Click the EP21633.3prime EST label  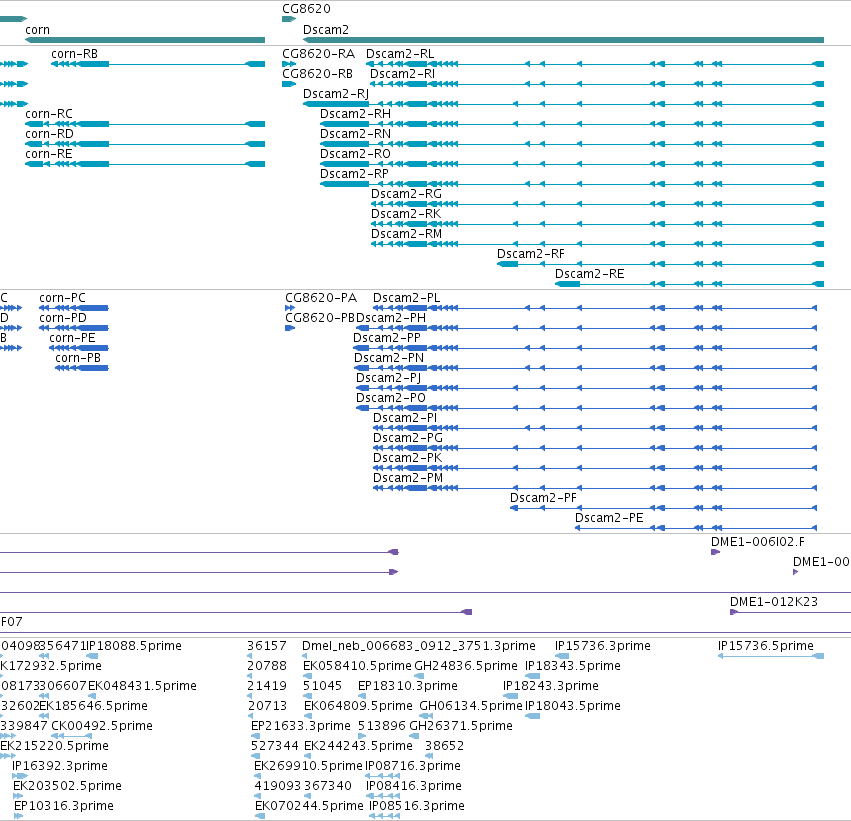[x=301, y=727]
